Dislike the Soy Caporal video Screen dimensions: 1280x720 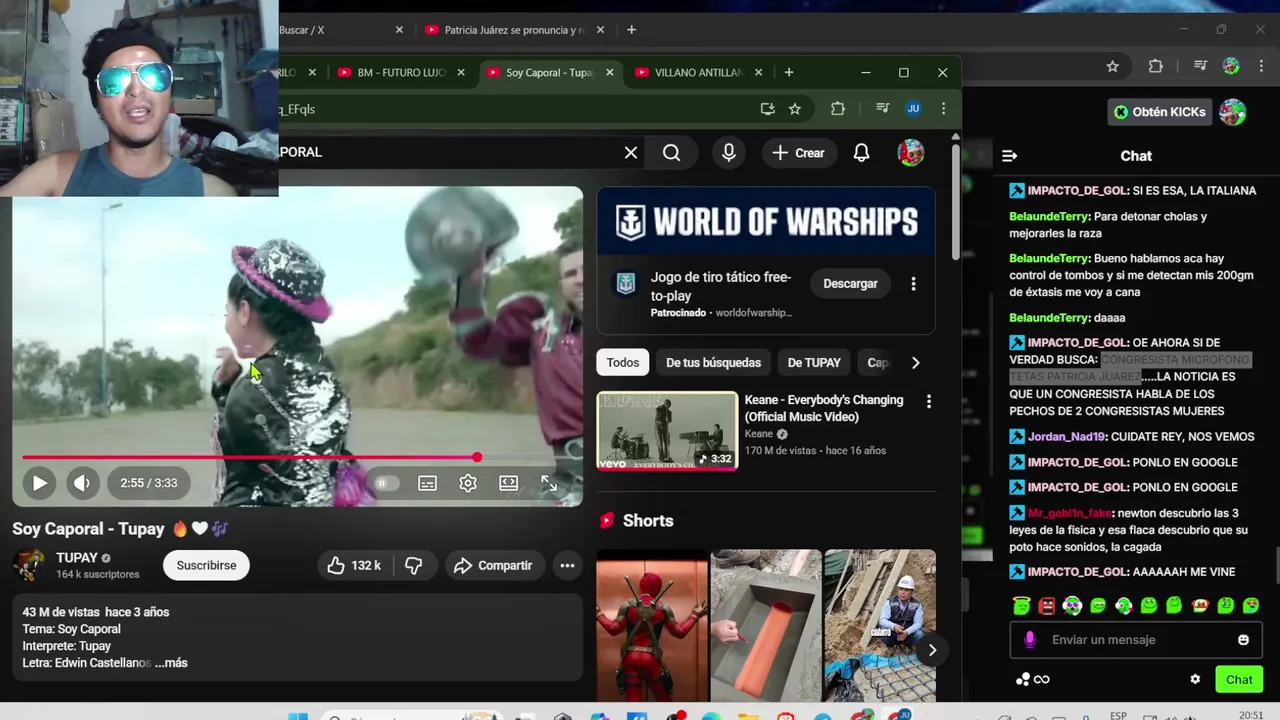[414, 565]
